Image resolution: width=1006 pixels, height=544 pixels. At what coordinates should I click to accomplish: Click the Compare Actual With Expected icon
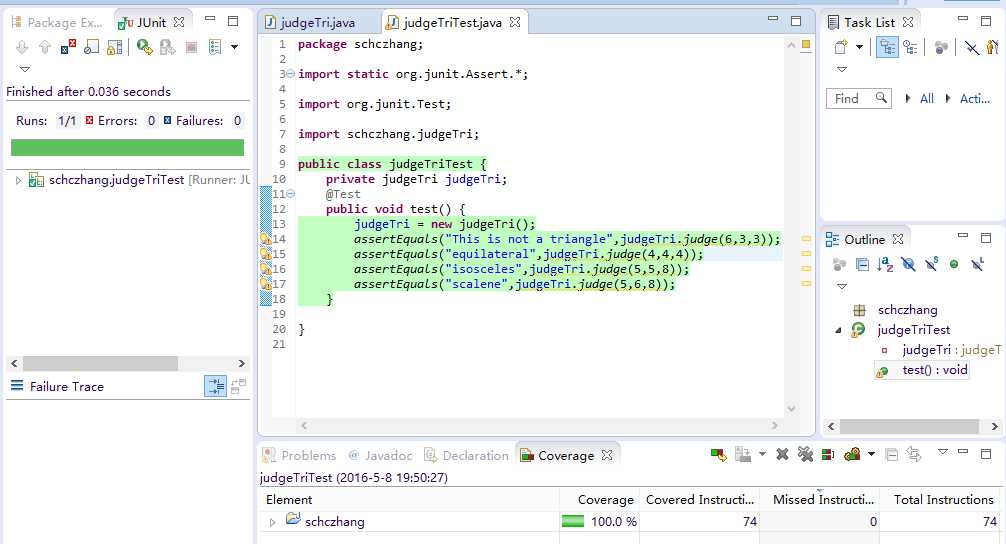click(x=238, y=386)
